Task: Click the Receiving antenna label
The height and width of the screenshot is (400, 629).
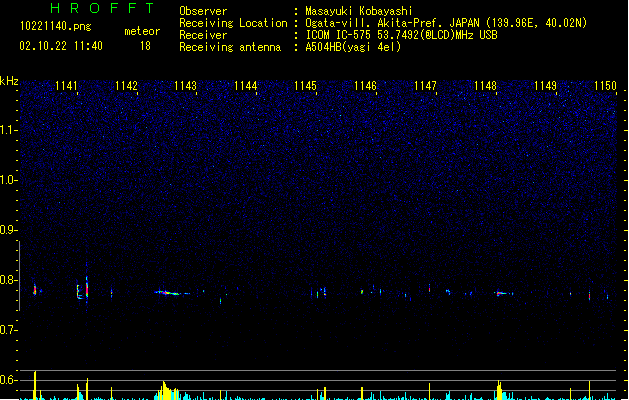Action: pyautogui.click(x=230, y=47)
